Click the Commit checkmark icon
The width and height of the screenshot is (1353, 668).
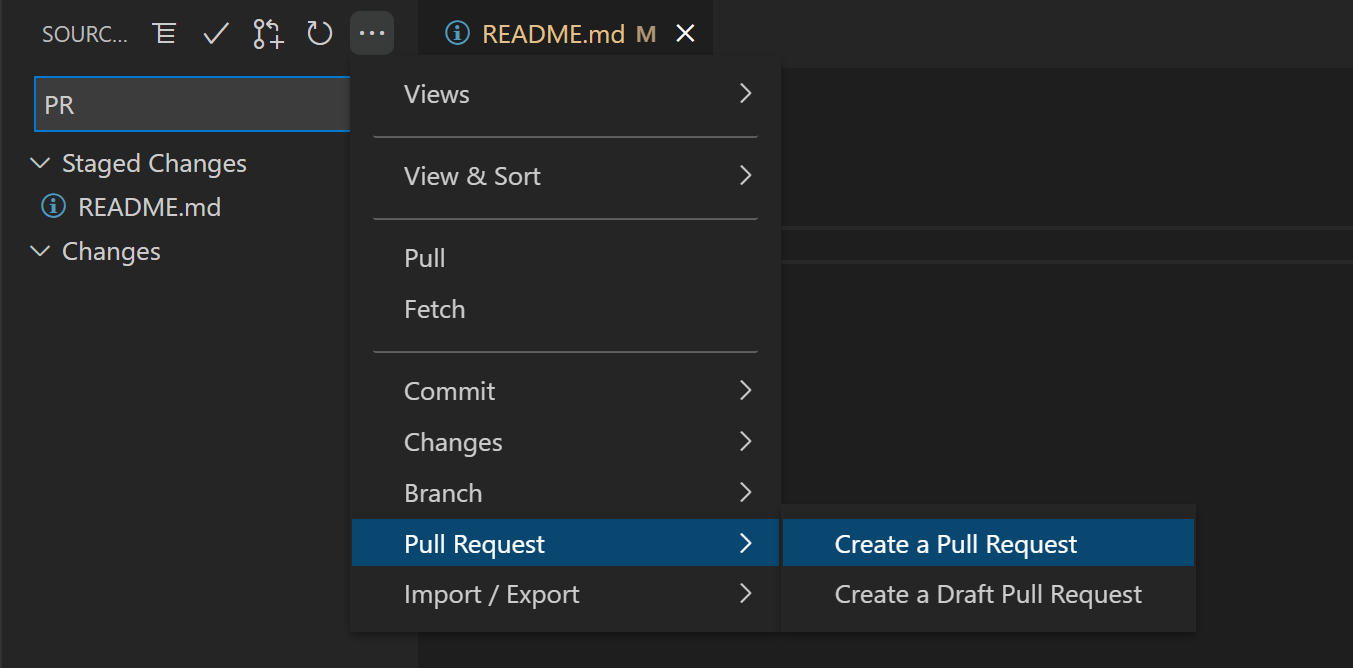click(215, 32)
